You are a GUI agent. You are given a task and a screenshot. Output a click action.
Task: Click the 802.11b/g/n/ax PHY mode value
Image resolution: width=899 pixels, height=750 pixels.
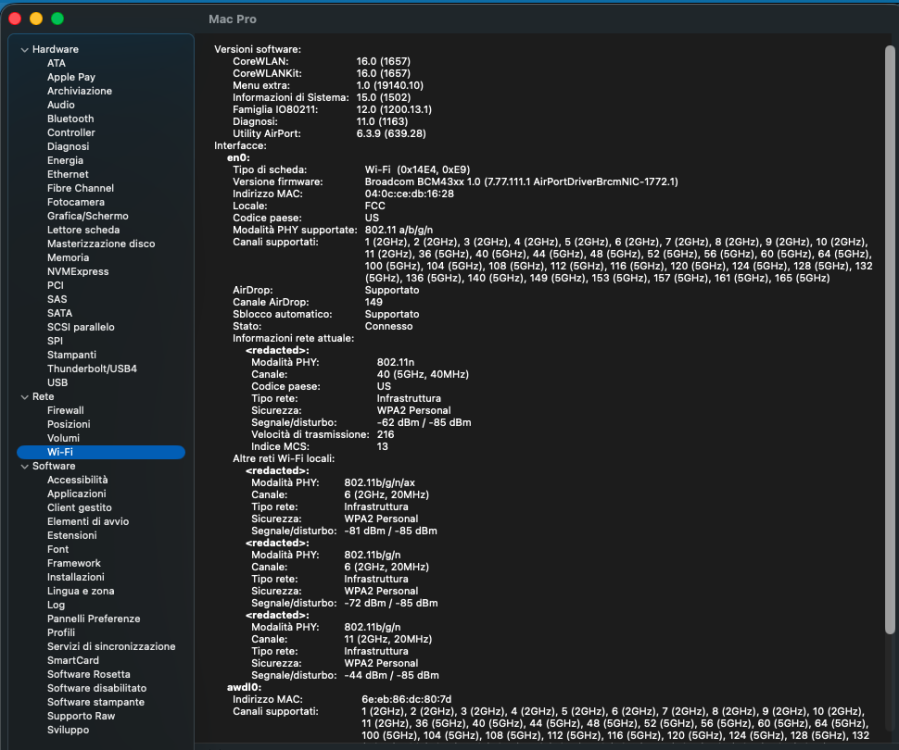[x=380, y=483]
